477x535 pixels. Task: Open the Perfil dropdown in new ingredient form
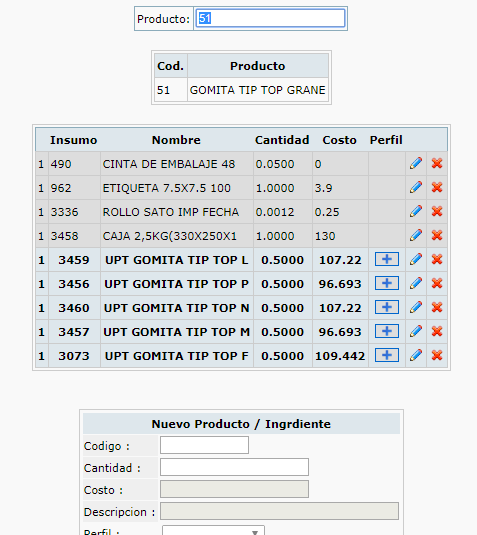(x=213, y=531)
